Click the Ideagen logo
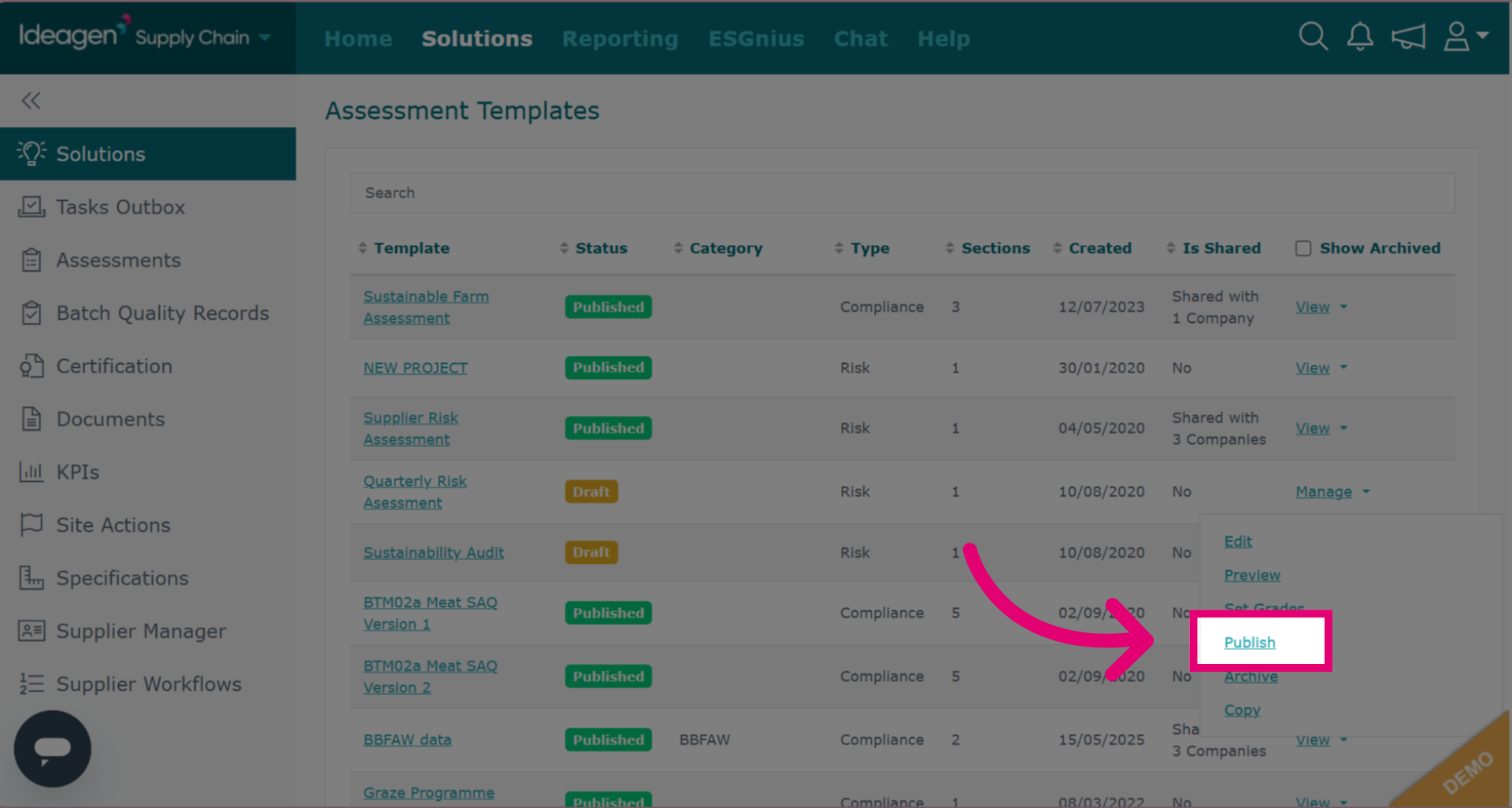This screenshot has width=1512, height=808. pyautogui.click(x=75, y=35)
